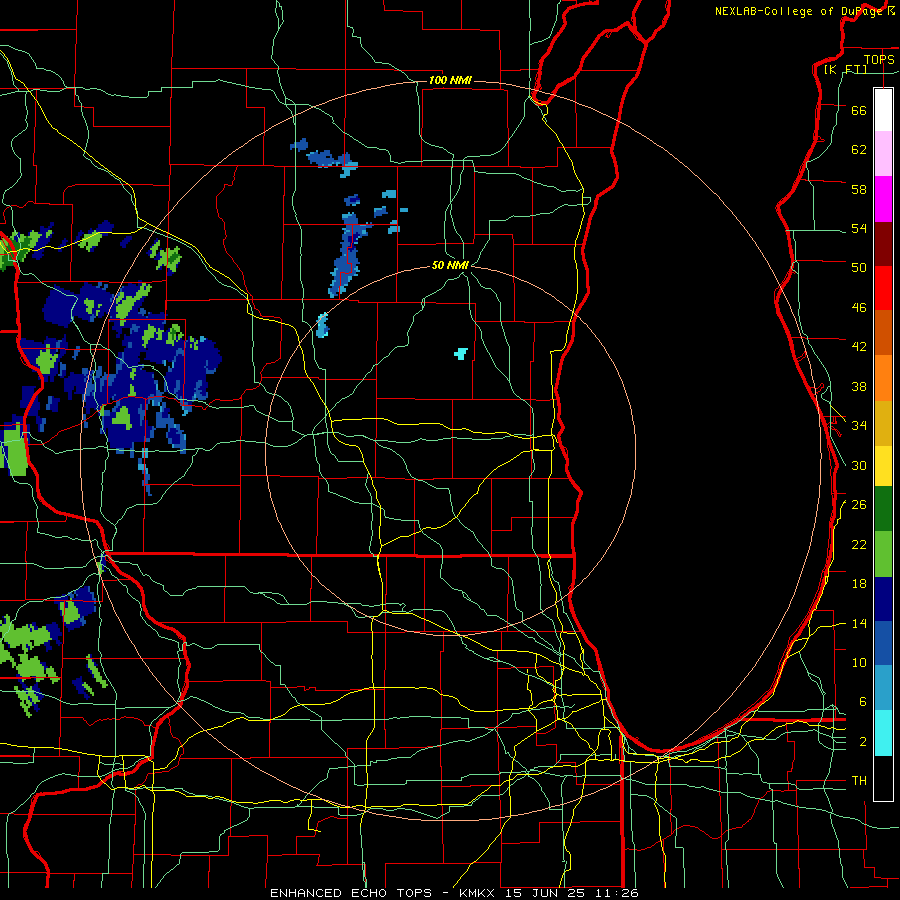Click the 'ENHANCED ECHO TOPS' title text

pos(351,893)
